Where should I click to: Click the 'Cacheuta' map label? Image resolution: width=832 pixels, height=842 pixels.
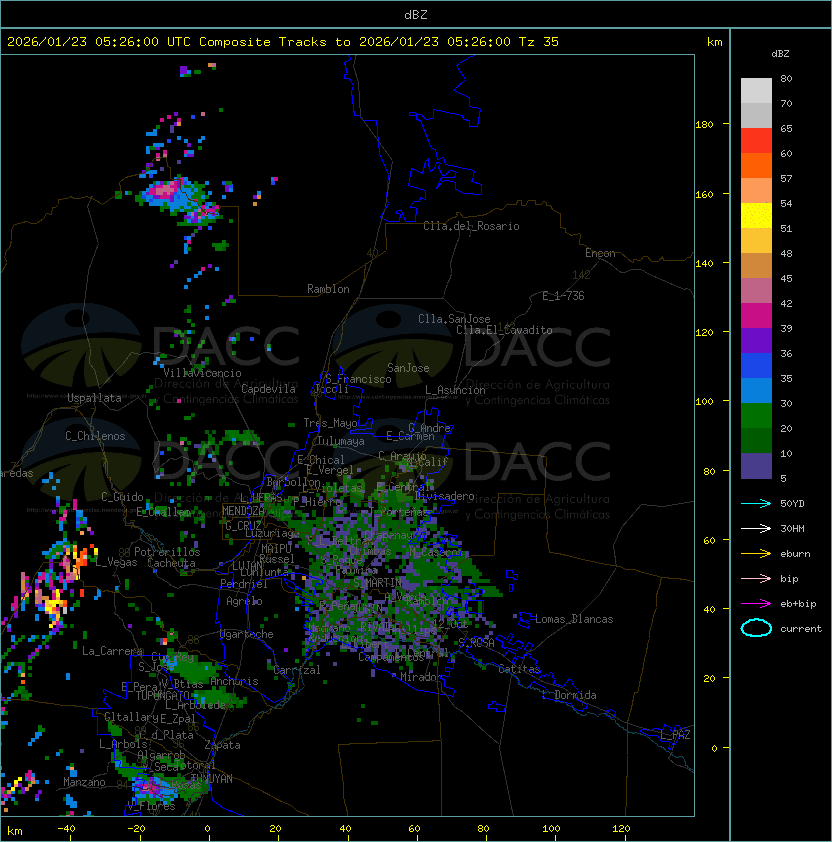point(171,563)
